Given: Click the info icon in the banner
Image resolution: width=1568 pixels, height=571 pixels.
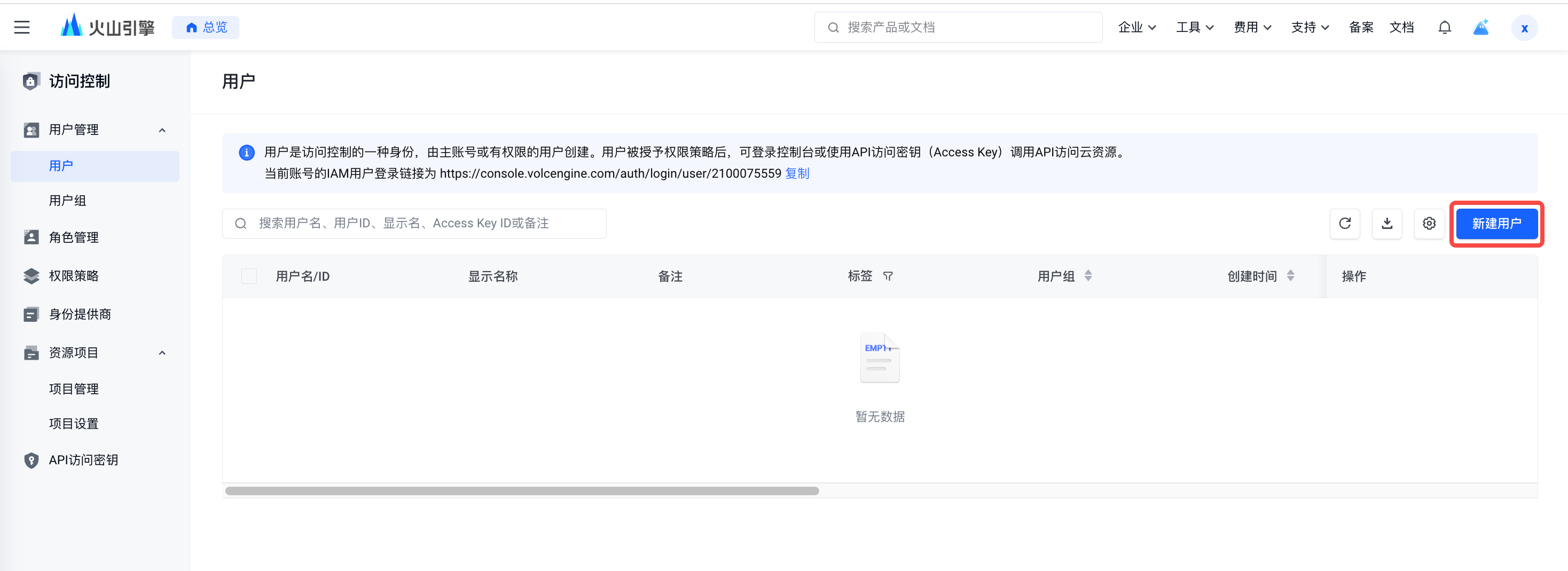Looking at the screenshot, I should pos(247,153).
